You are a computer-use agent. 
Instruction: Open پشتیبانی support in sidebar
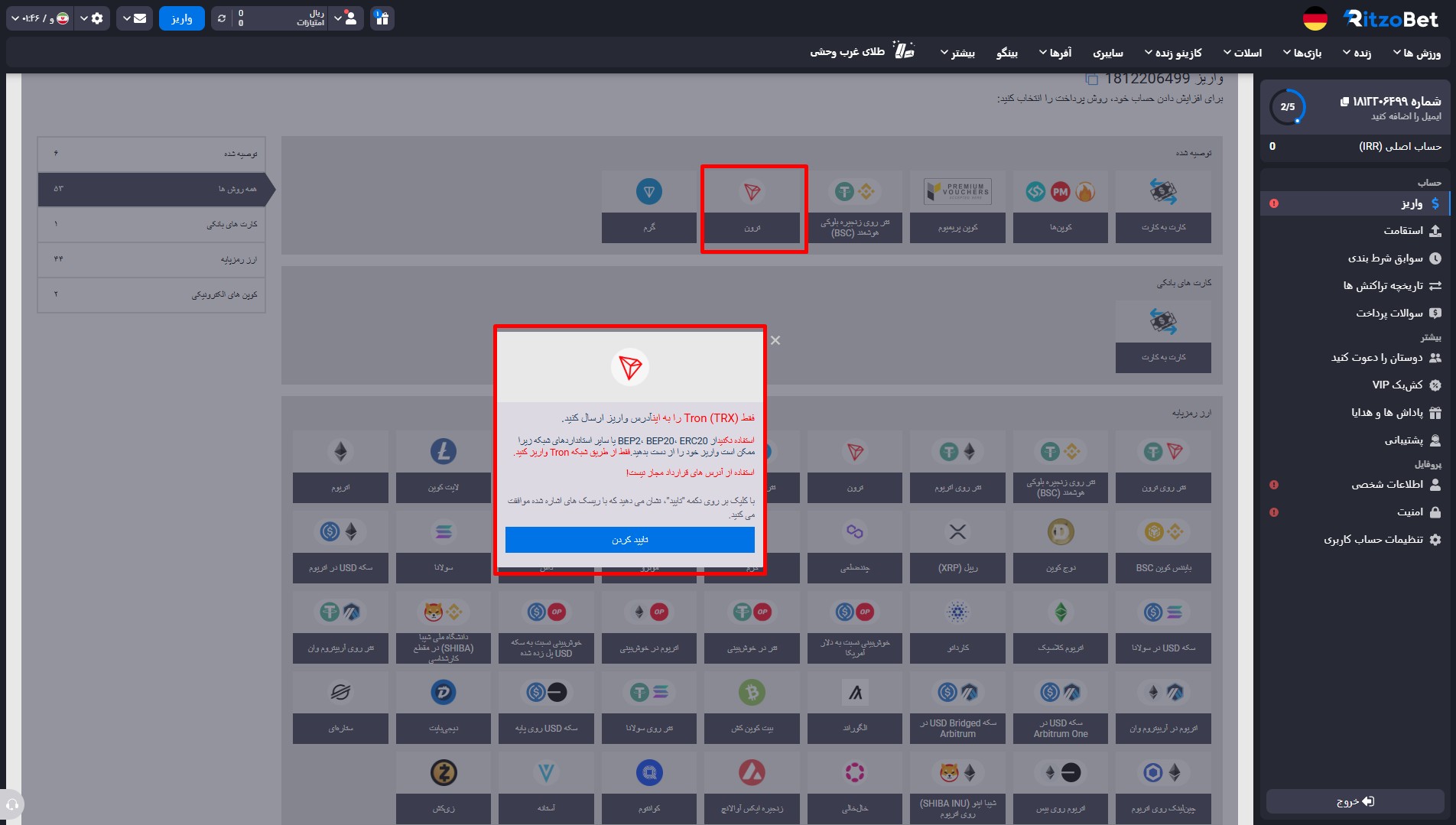[x=1355, y=440]
